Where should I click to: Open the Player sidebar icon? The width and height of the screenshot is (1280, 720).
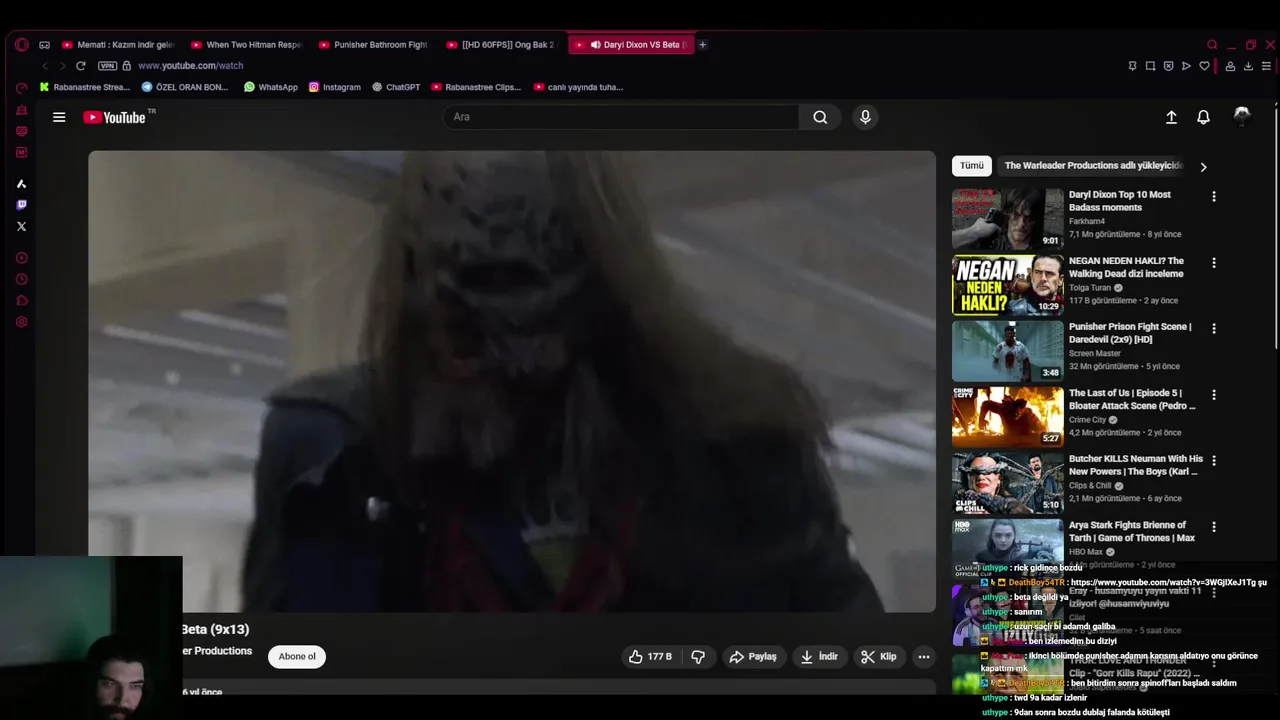[x=22, y=258]
